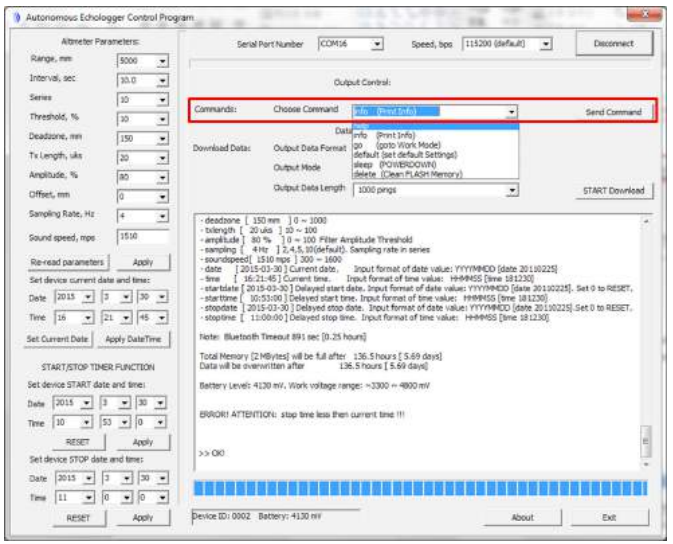673x544 pixels.
Task: Select 'delete (Clean FLASH Memory)' option
Action: [x=407, y=174]
